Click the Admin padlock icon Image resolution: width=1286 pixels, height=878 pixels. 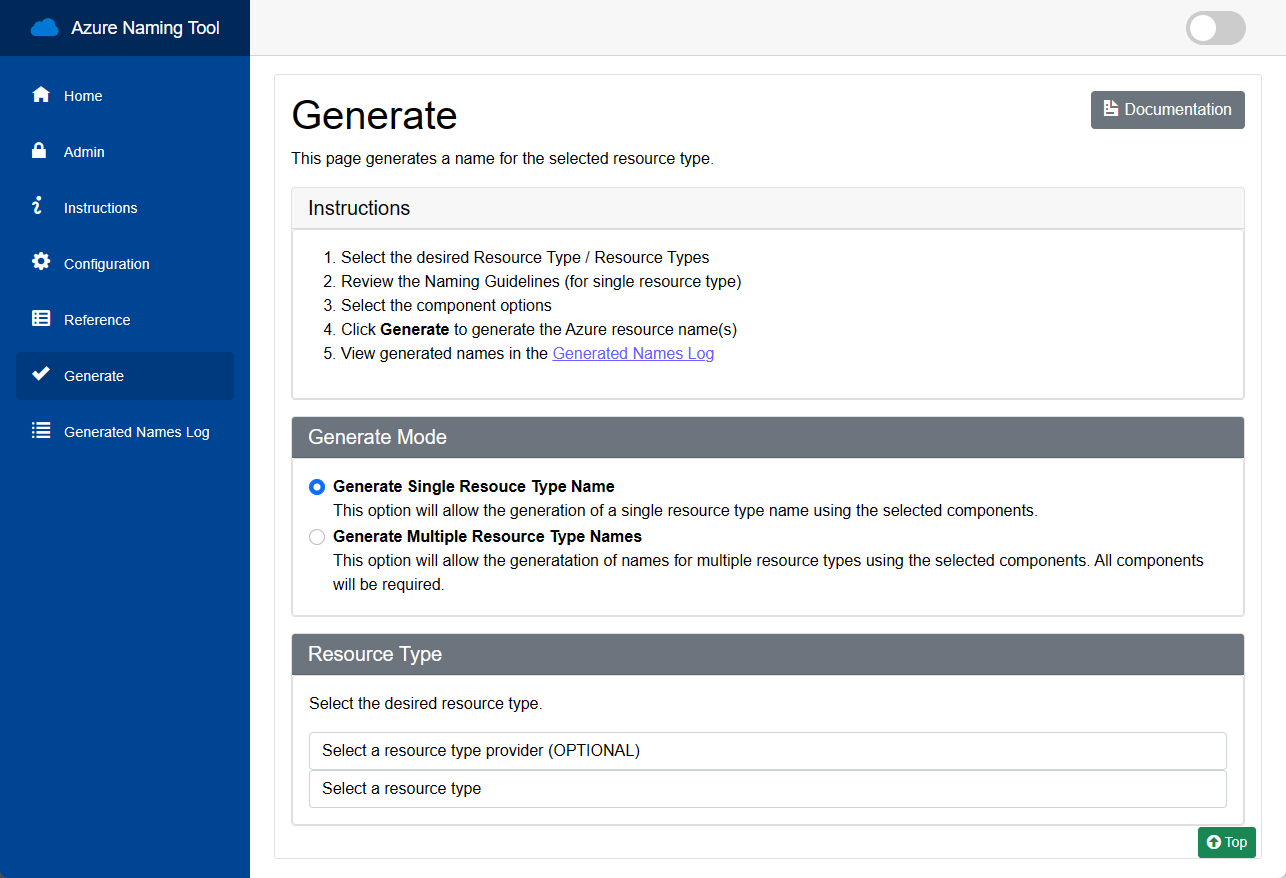(40, 151)
